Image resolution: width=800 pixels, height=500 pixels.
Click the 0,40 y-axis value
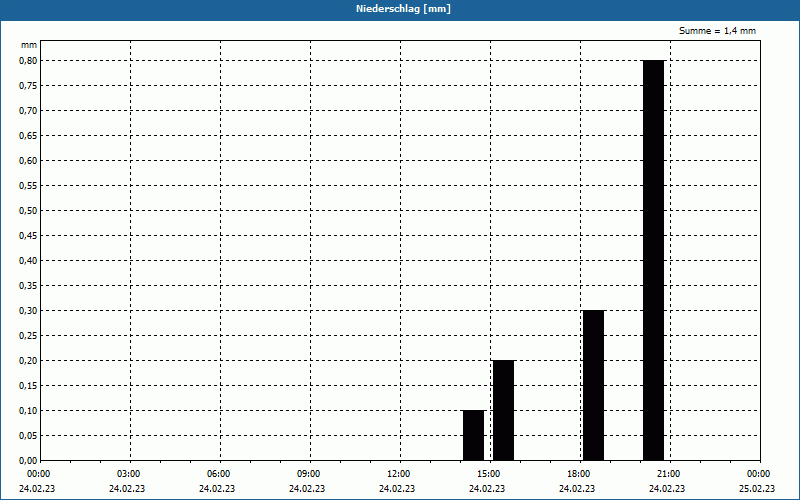tap(28, 261)
